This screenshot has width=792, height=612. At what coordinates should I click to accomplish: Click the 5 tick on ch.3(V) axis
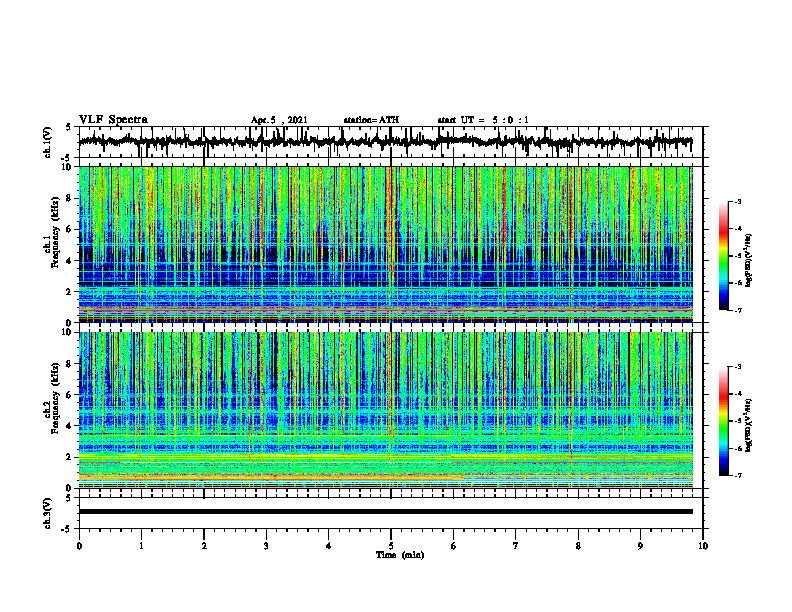69,498
